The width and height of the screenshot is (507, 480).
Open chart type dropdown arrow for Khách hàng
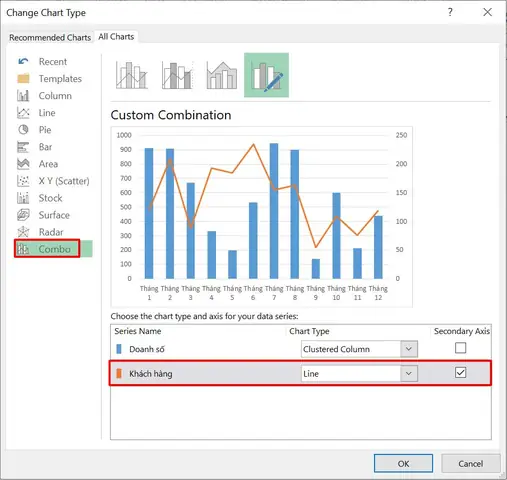pyautogui.click(x=409, y=374)
